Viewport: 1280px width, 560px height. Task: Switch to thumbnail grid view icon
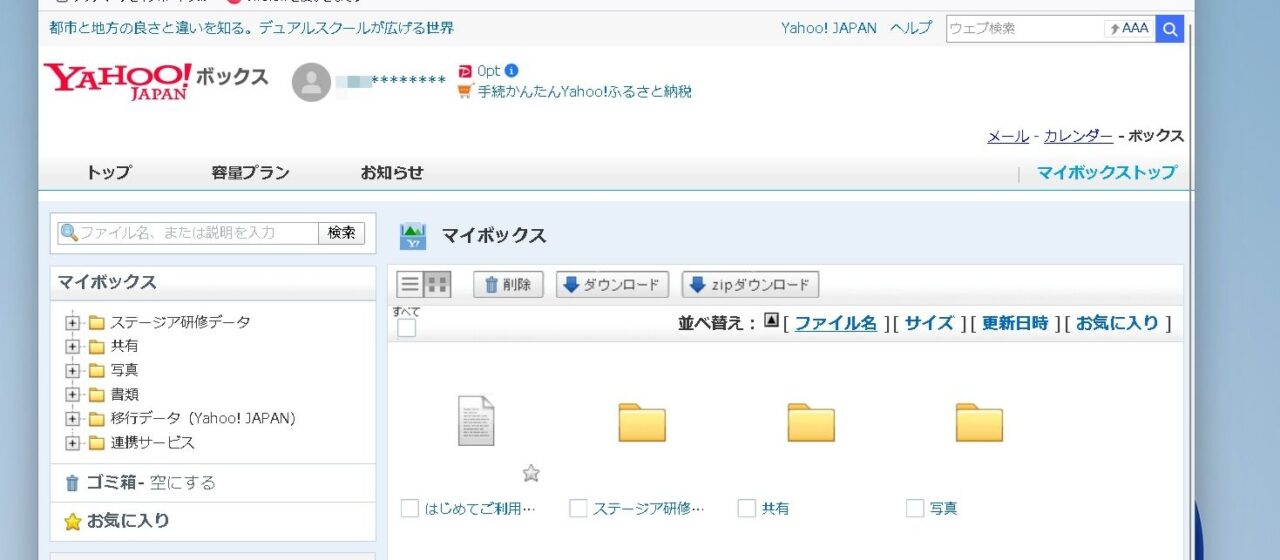[438, 285]
